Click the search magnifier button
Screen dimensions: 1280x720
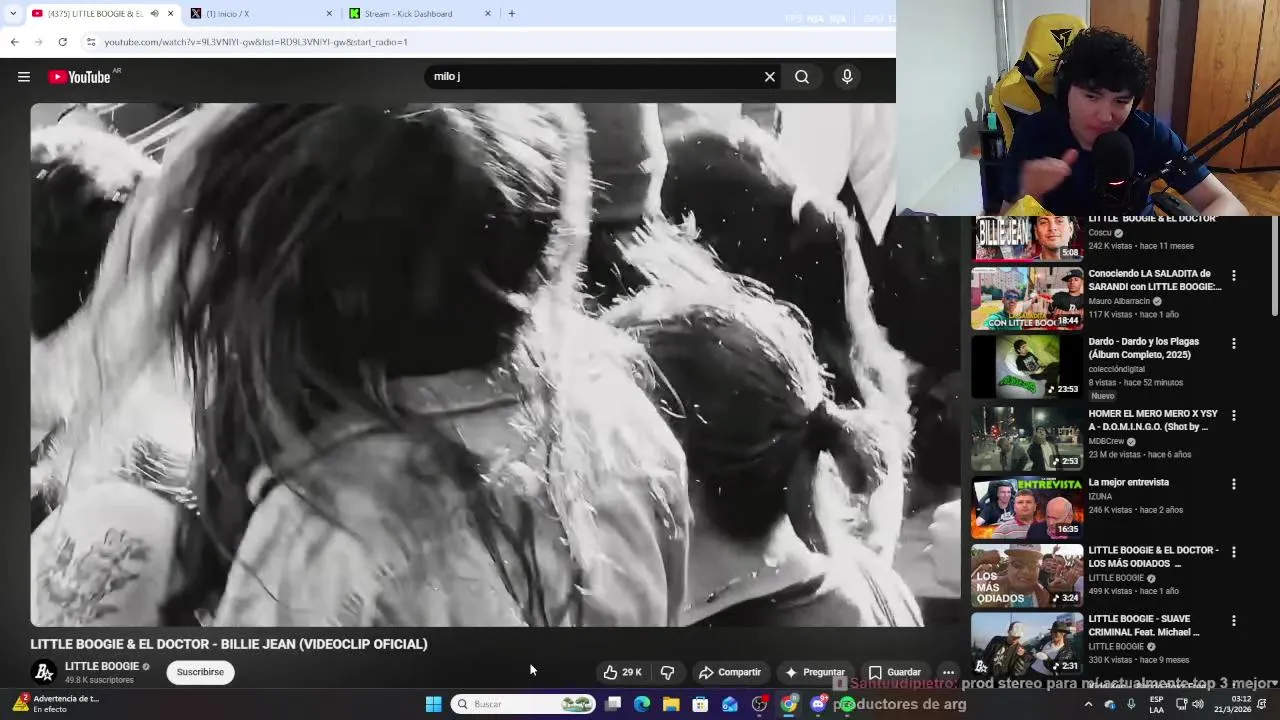coord(802,77)
